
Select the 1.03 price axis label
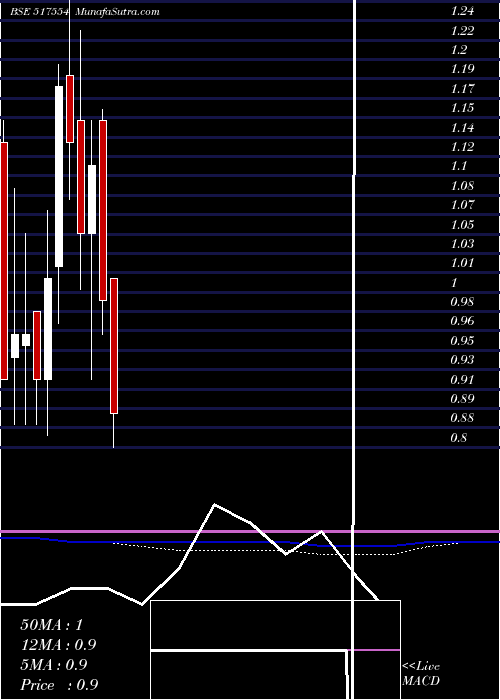[x=462, y=244]
